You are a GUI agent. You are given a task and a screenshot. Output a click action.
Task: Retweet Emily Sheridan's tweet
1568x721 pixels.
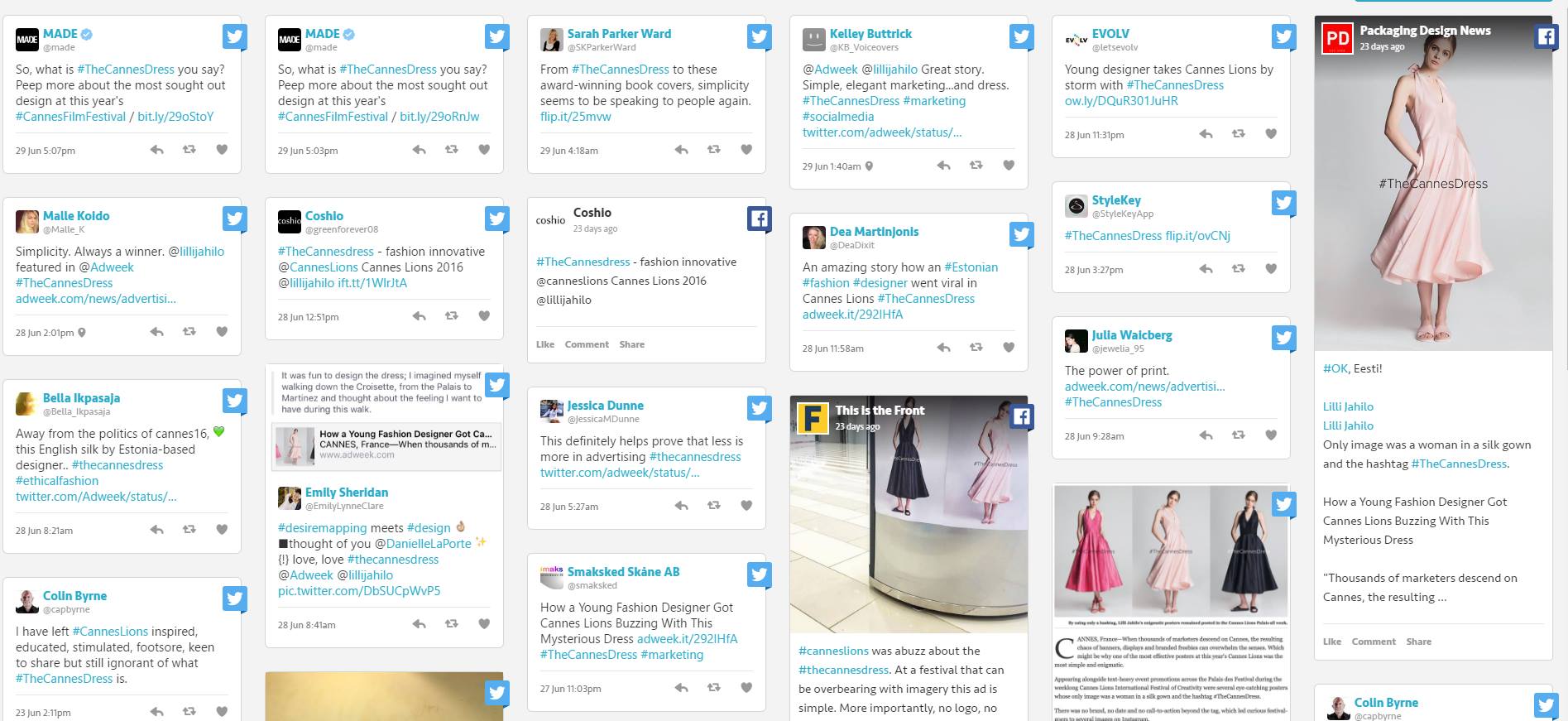pyautogui.click(x=451, y=624)
